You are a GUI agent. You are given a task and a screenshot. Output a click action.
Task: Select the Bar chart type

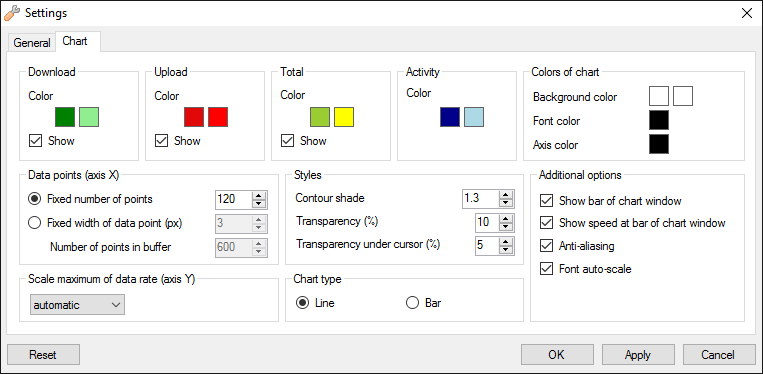[x=412, y=303]
